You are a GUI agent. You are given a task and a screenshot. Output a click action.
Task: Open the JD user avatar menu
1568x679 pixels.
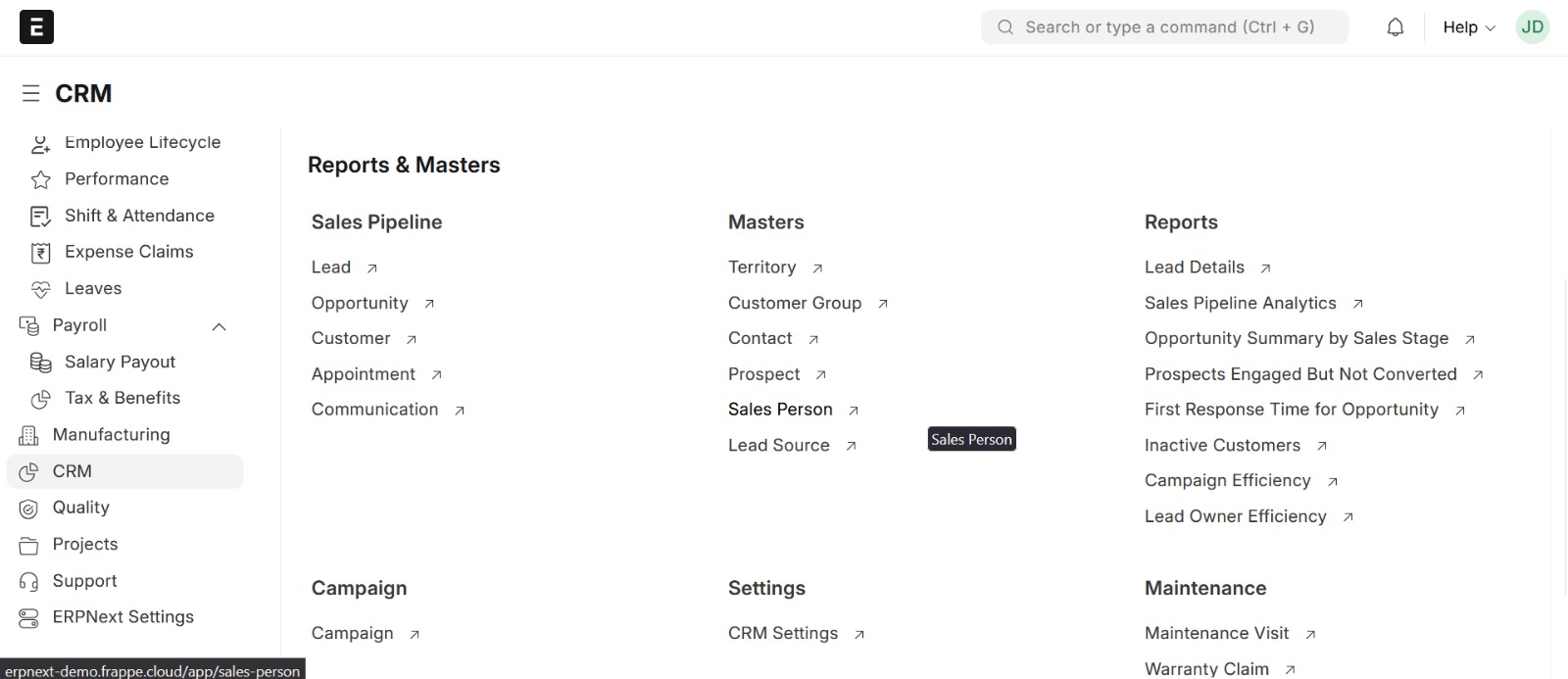tap(1532, 27)
